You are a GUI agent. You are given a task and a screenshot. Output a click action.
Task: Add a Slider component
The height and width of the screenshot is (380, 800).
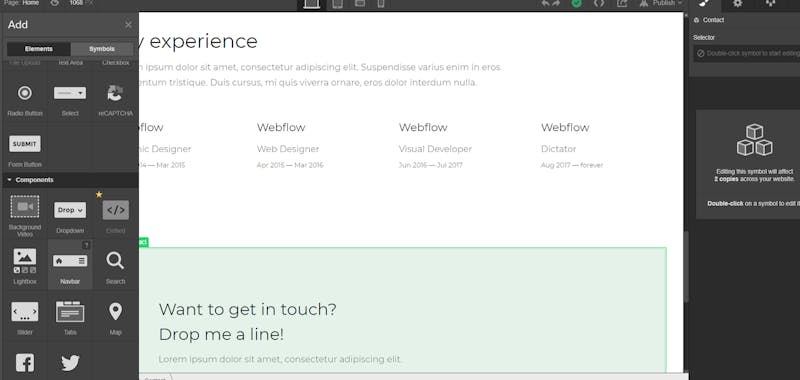24,315
